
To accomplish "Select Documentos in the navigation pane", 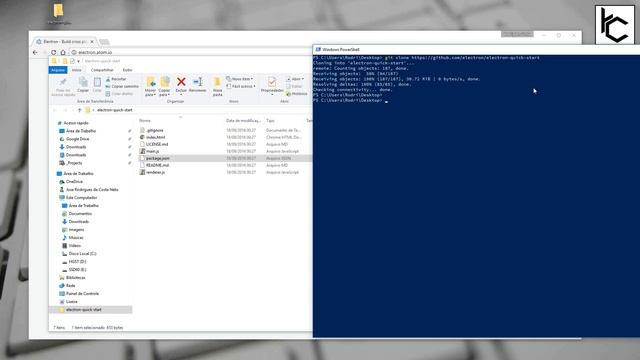I will 80,213.
